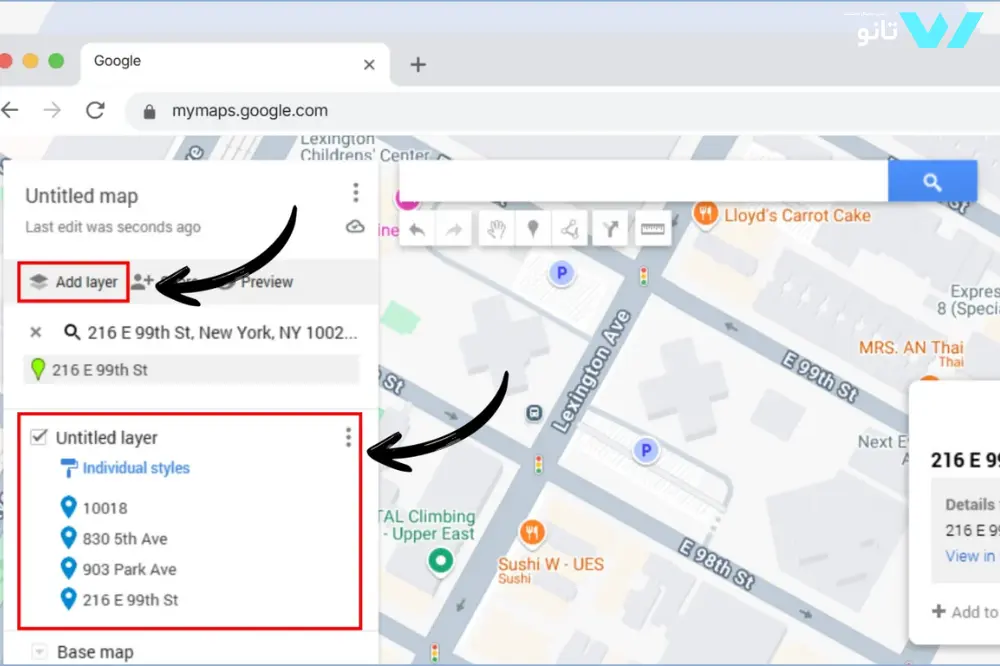The image size is (1000, 666).
Task: Click the Google browser tab
Action: tap(220, 62)
